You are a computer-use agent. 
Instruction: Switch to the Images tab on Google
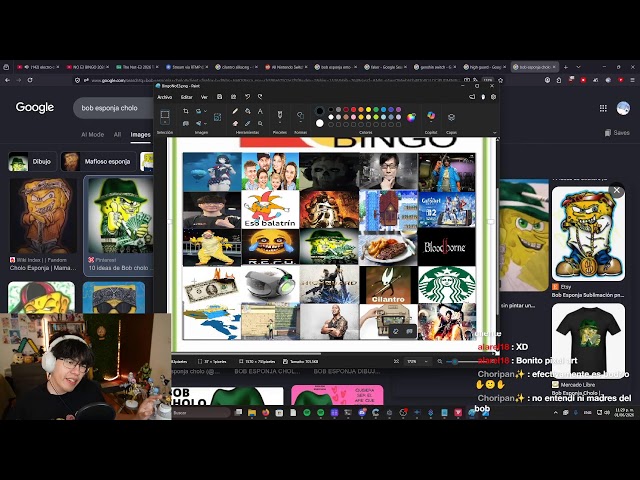pyautogui.click(x=140, y=134)
